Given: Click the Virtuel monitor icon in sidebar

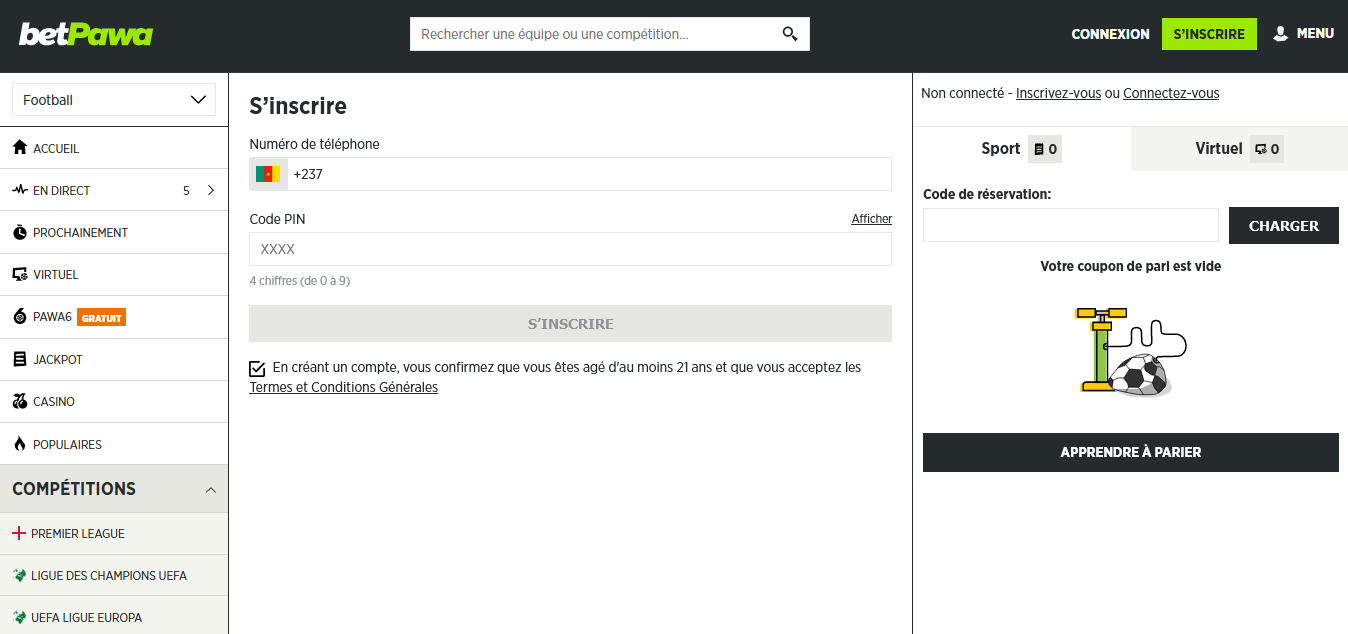Looking at the screenshot, I should tap(20, 274).
